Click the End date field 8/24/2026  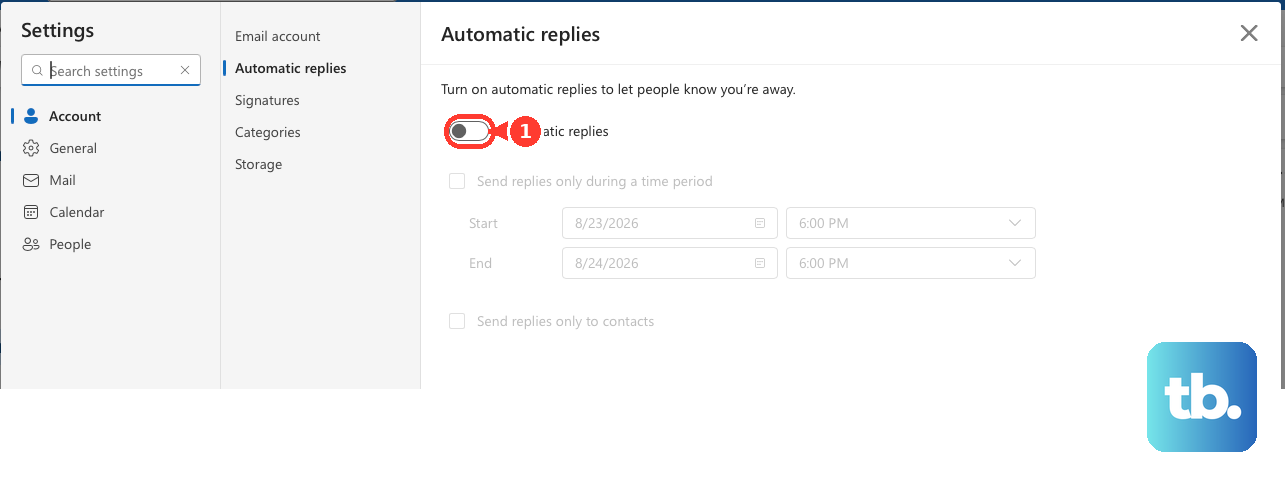(x=670, y=263)
